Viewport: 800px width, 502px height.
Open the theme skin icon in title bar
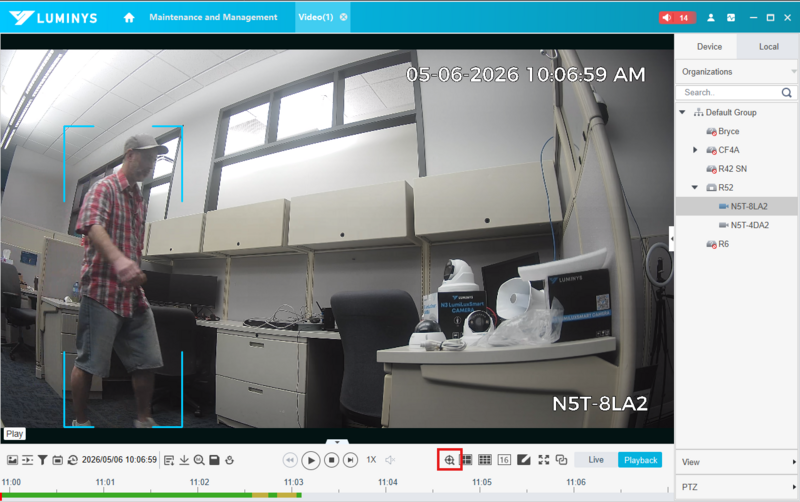coord(731,17)
